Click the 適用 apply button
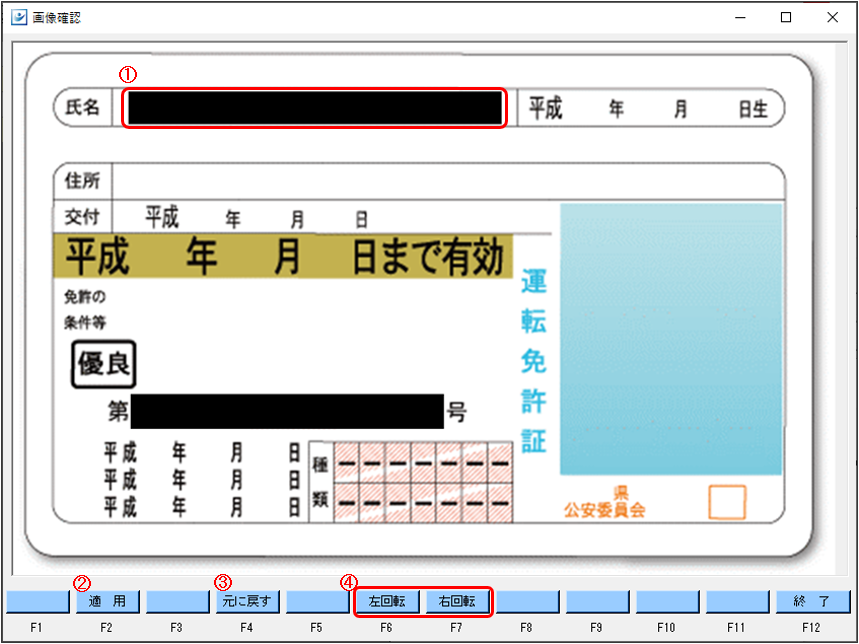Screen dimensions: 859x644 107,601
